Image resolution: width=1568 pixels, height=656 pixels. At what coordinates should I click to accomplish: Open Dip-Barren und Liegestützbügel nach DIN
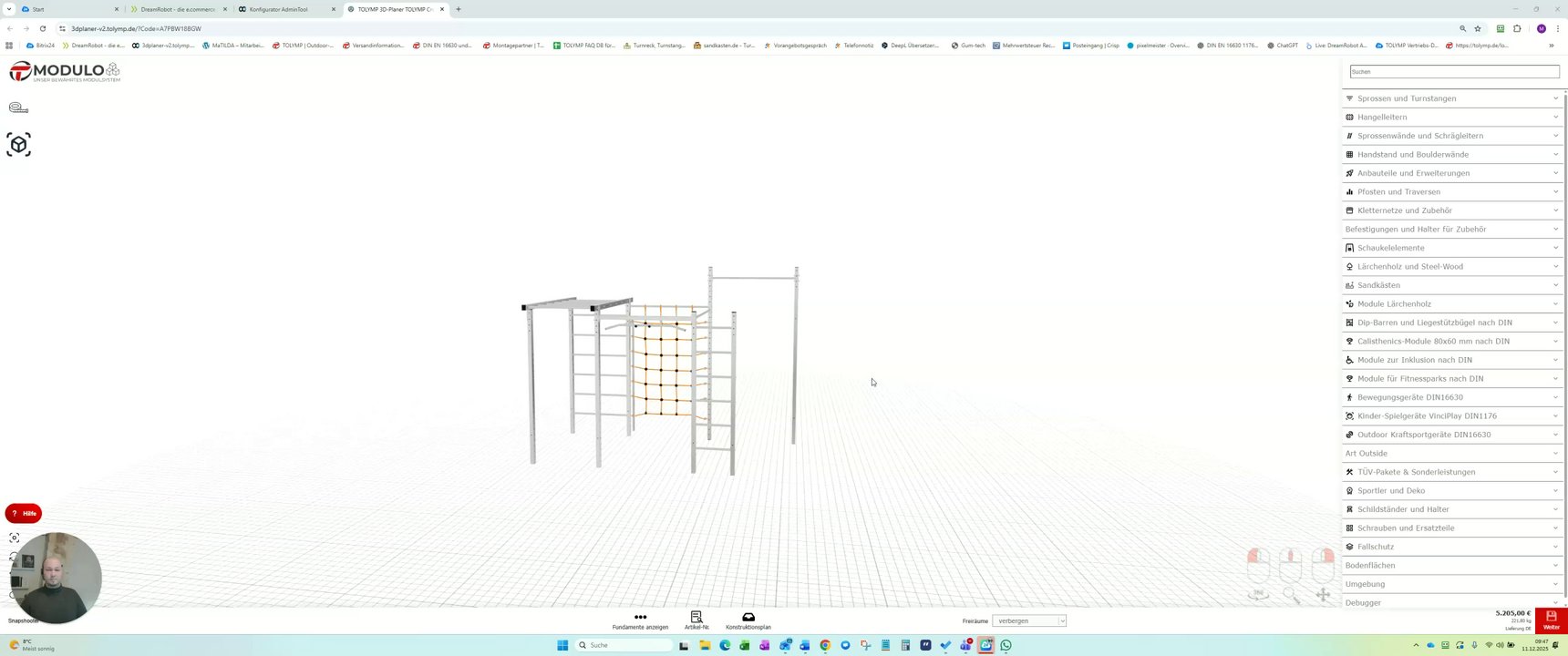(1452, 323)
